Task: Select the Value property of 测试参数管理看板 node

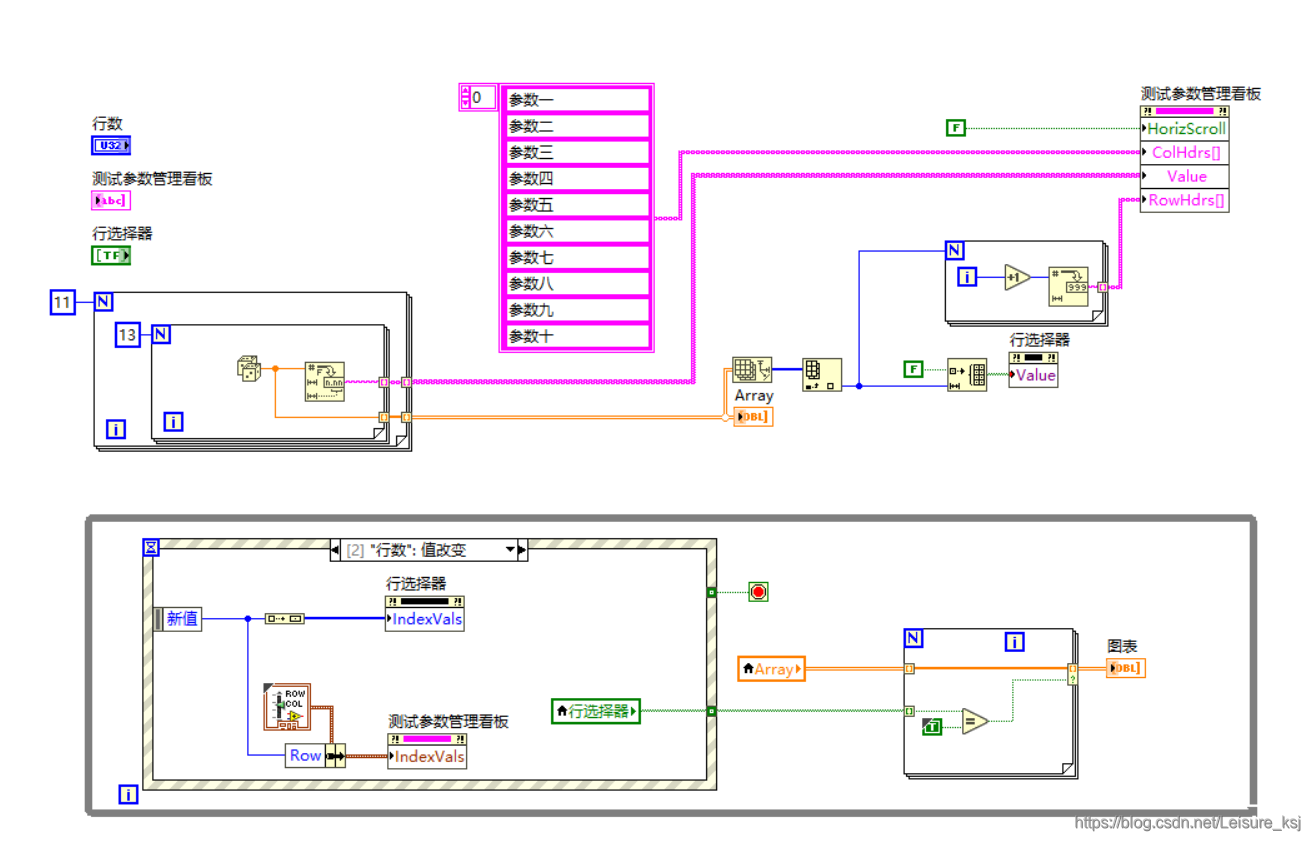Action: pos(1185,176)
